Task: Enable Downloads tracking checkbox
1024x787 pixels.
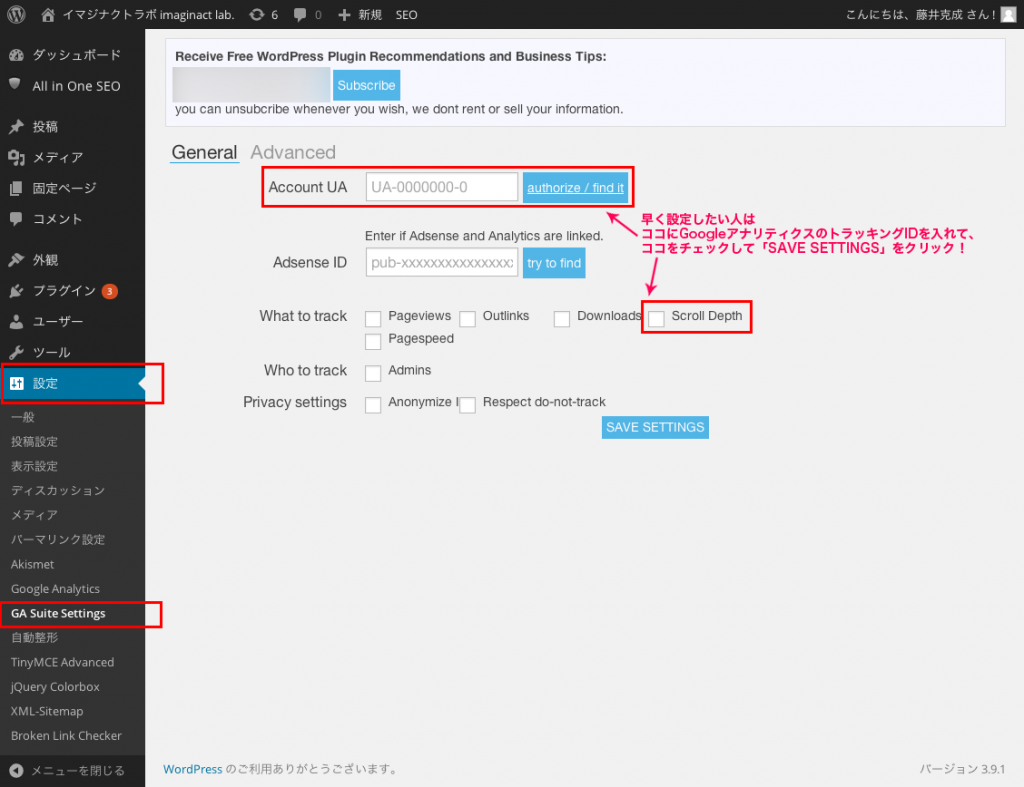Action: 562,319
